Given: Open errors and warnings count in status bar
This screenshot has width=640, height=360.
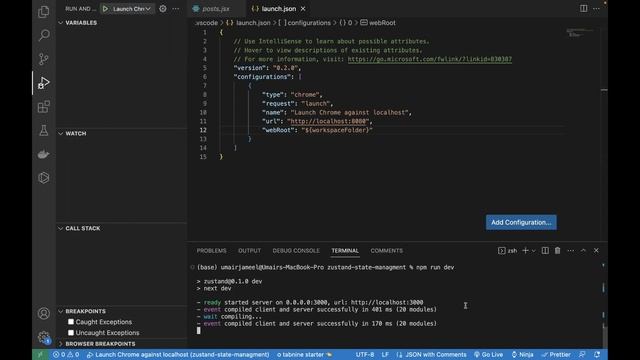Looking at the screenshot, I should tap(66, 355).
